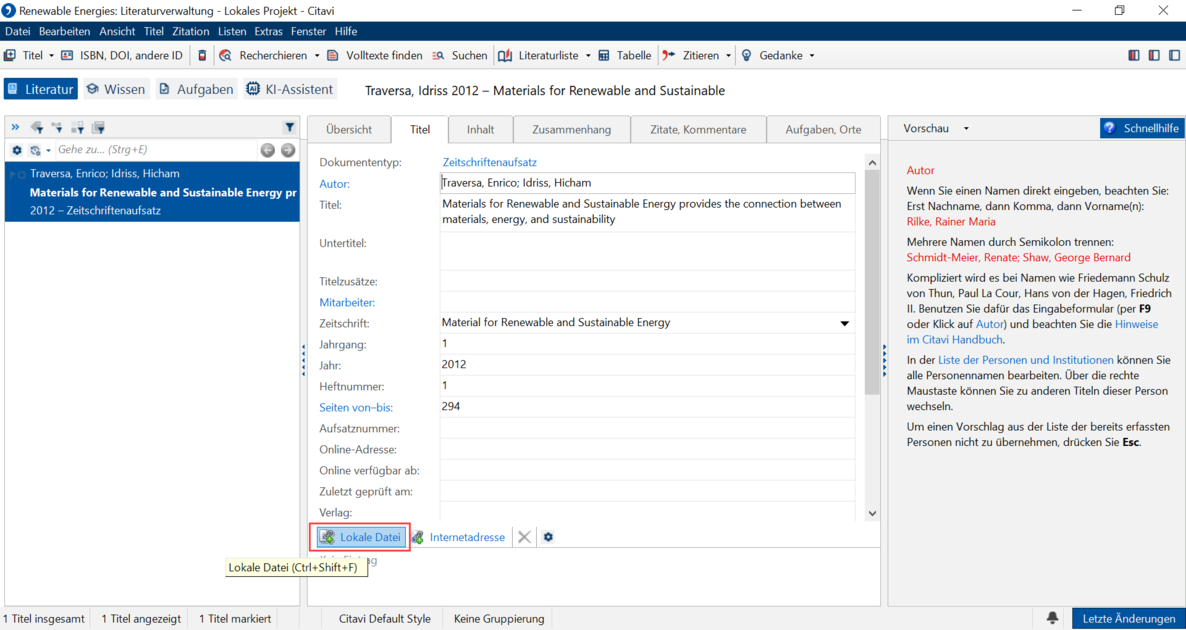Expand the Zitieren dropdown arrow
This screenshot has width=1186, height=630.
(728, 55)
